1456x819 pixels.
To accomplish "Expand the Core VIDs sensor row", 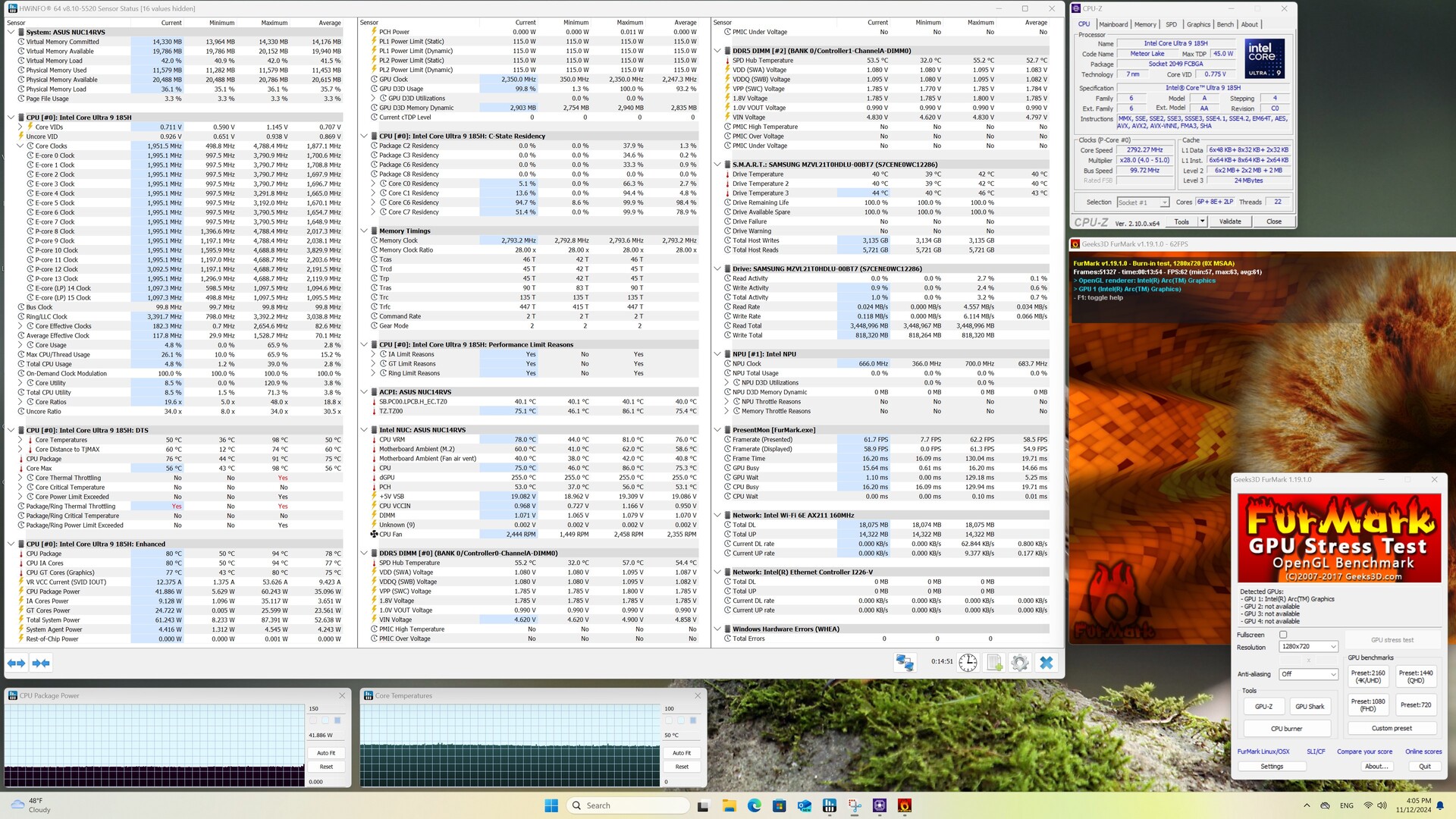I will (20, 127).
